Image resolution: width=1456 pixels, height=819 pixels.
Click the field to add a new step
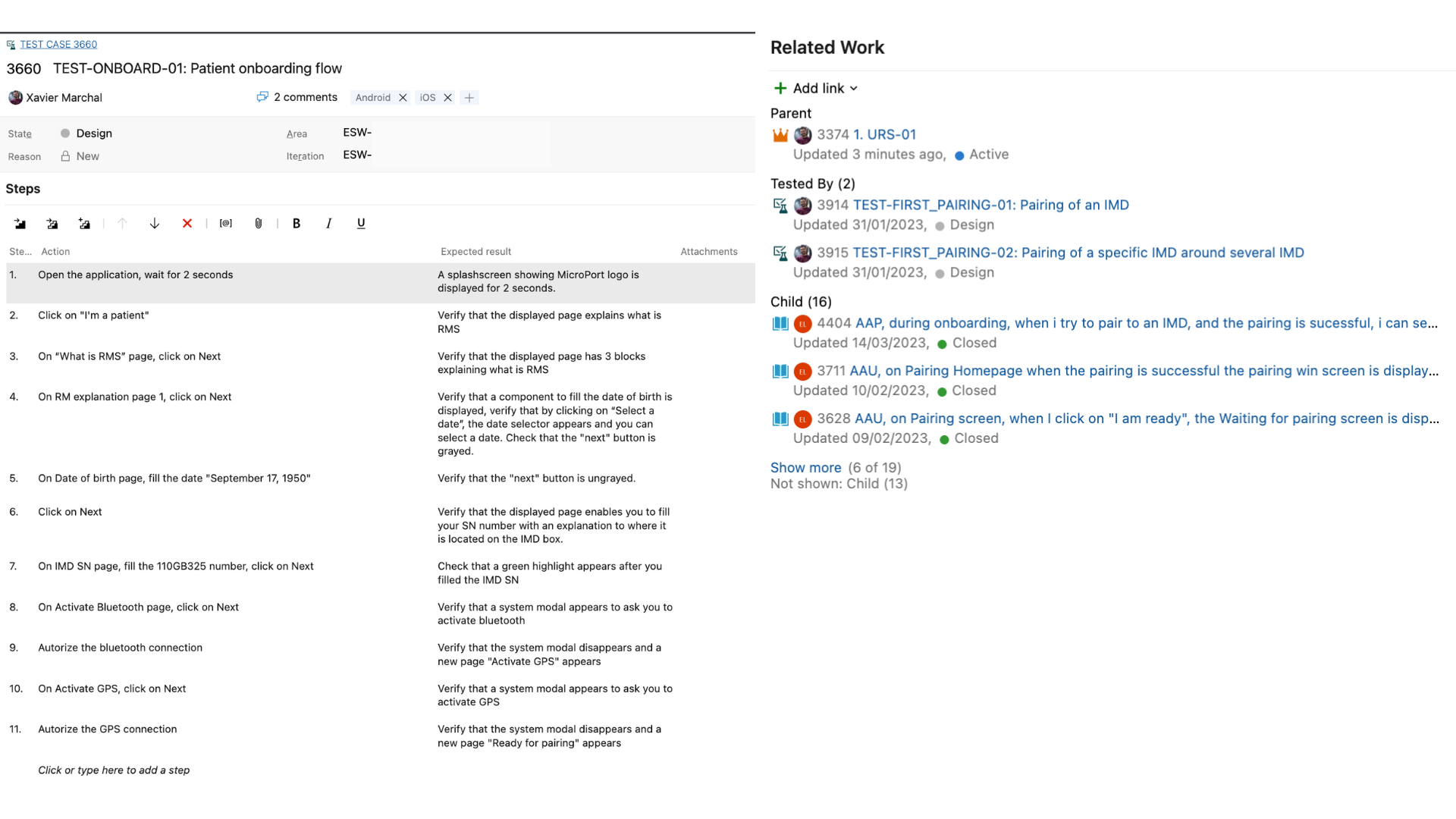tap(114, 770)
